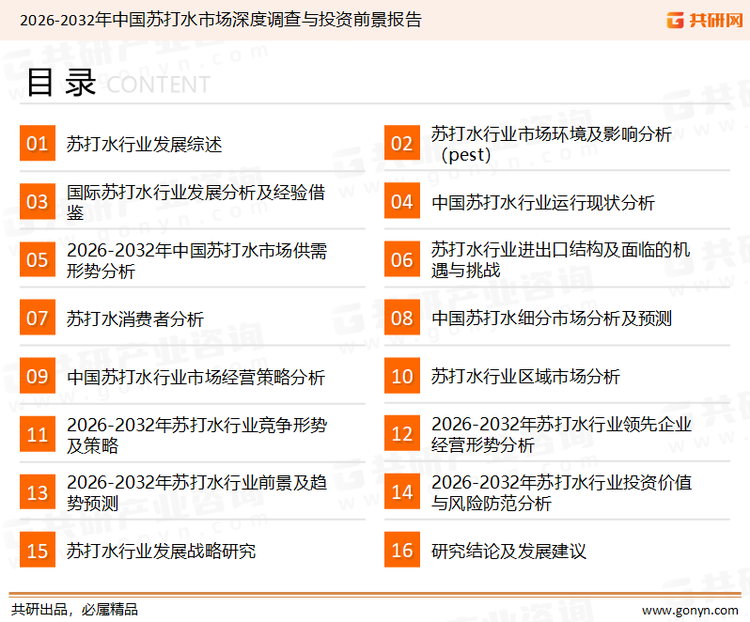Select chapter 国际苏打水行业发展分析及经验借鉴
The image size is (750, 622).
pos(196,202)
